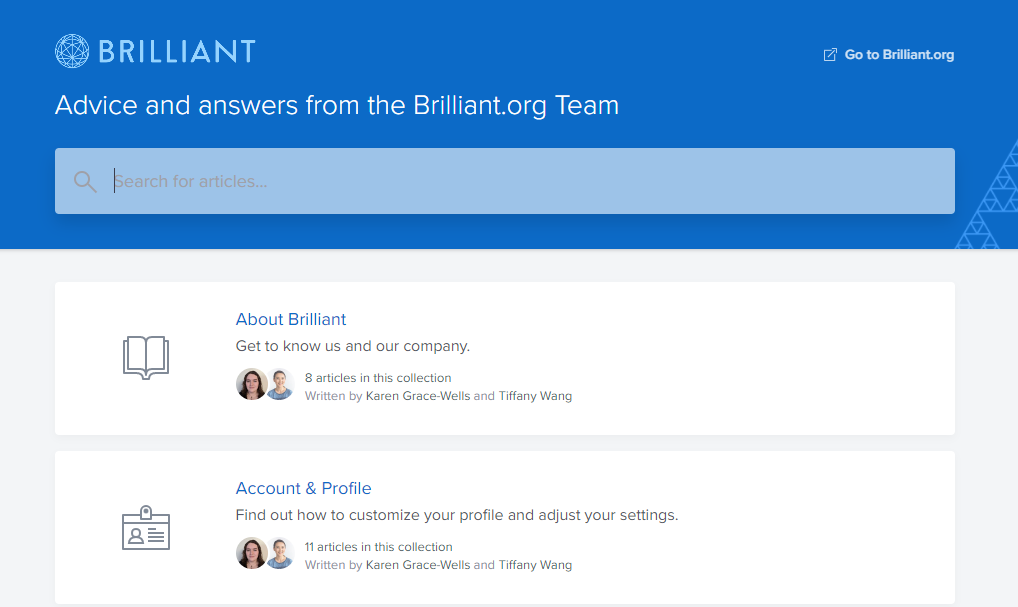Screen dimensions: 1018x607
Task: Click the open book icon for About Brilliant
Action: [146, 358]
